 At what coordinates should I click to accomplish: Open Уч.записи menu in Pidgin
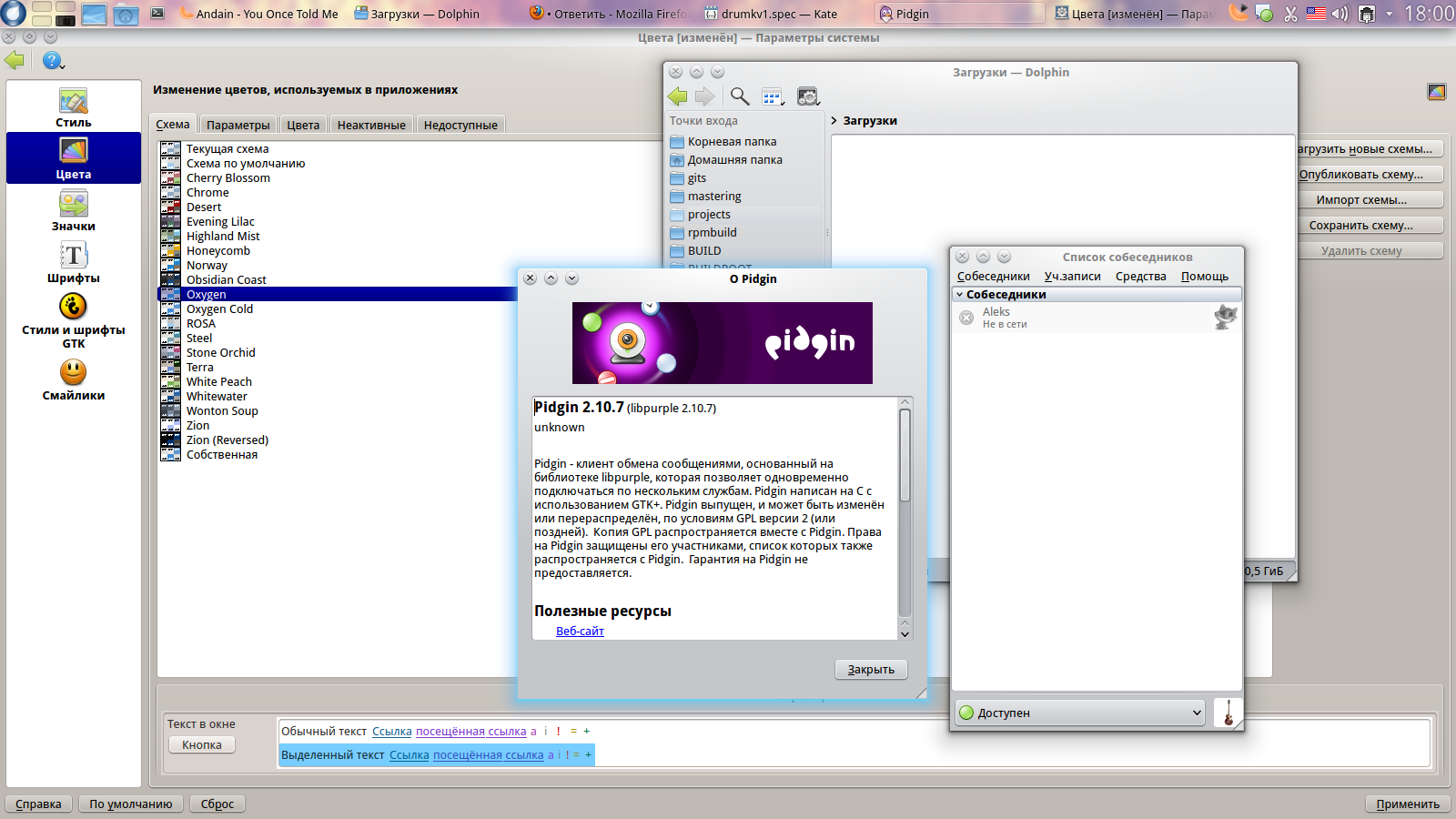tap(1073, 277)
